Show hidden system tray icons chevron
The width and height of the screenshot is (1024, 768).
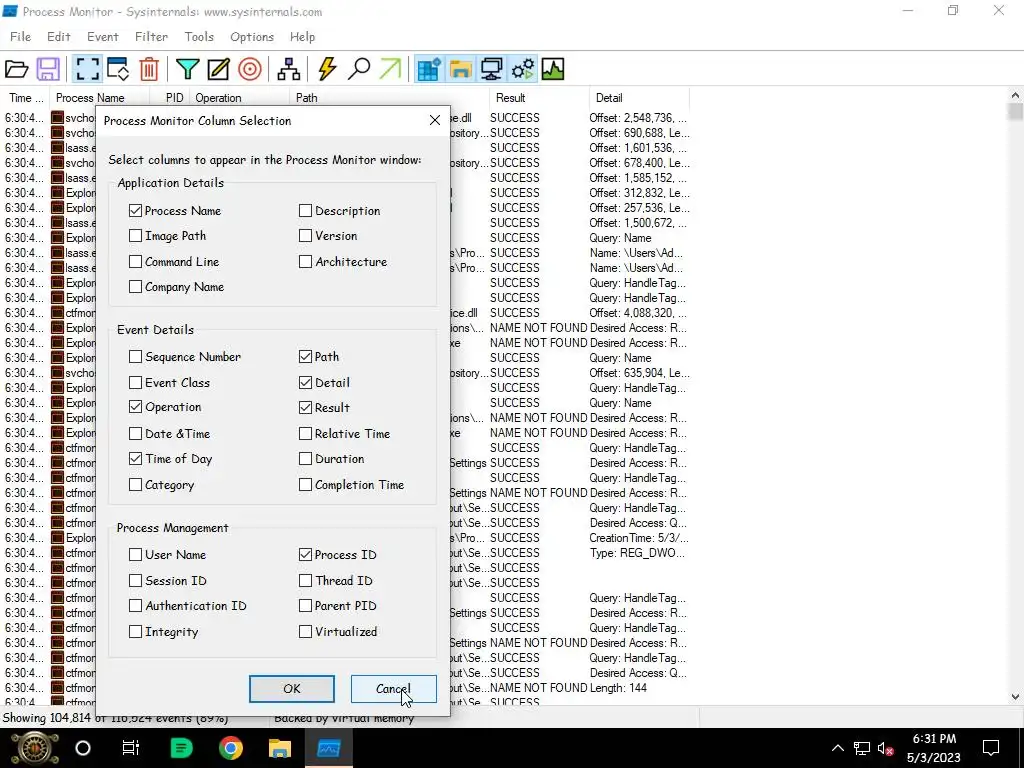(x=837, y=748)
